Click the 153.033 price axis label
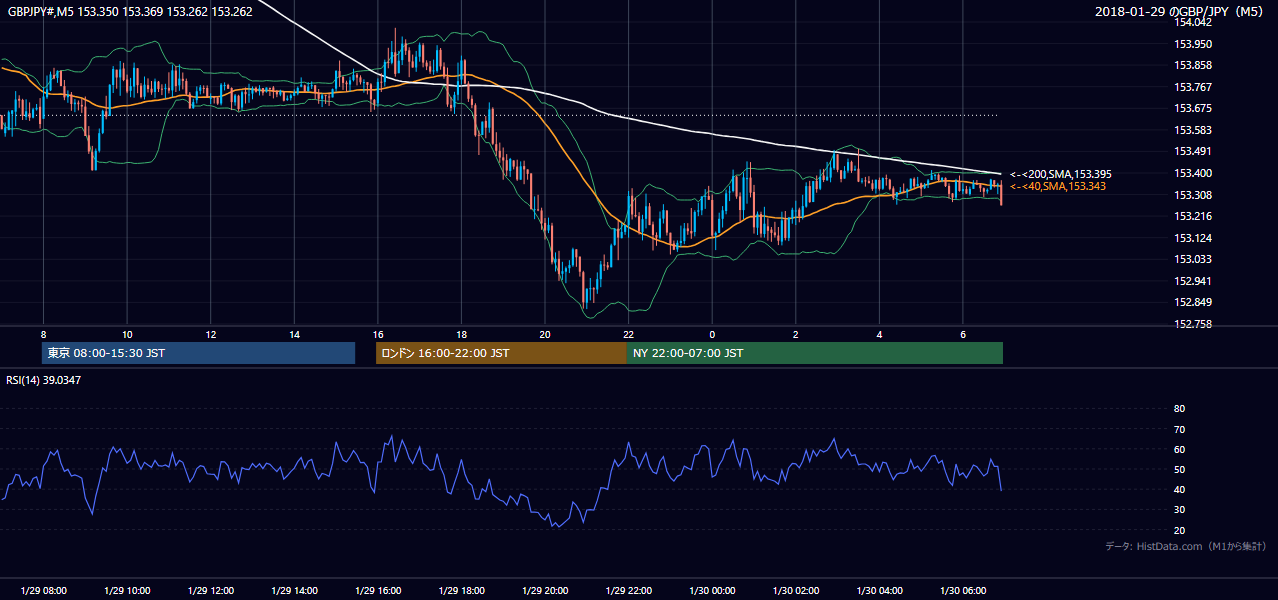This screenshot has width=1278, height=600. [1191, 259]
